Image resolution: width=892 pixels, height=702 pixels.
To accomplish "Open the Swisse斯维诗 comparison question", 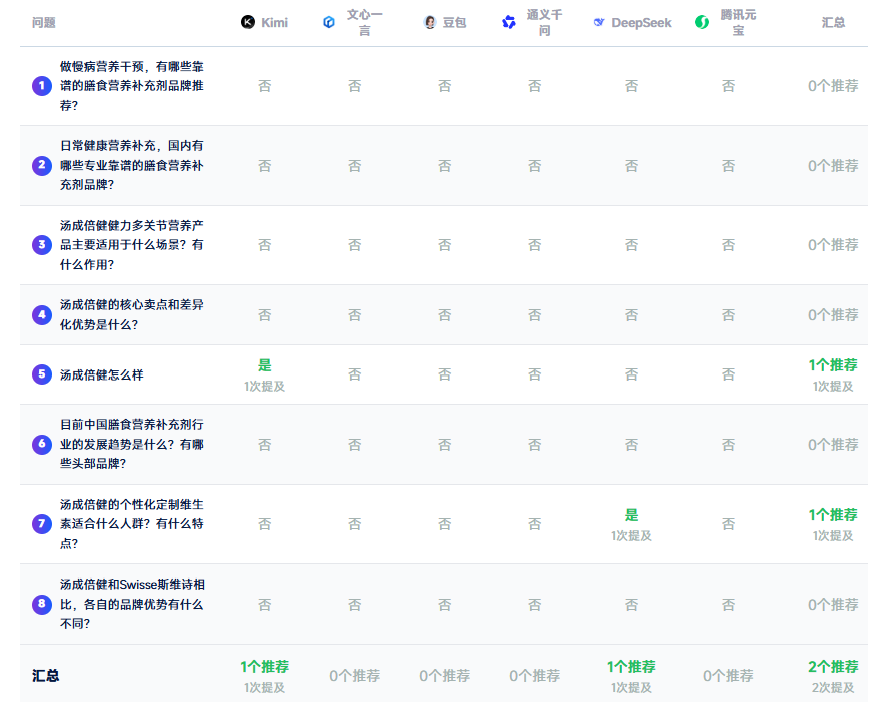I will point(131,604).
